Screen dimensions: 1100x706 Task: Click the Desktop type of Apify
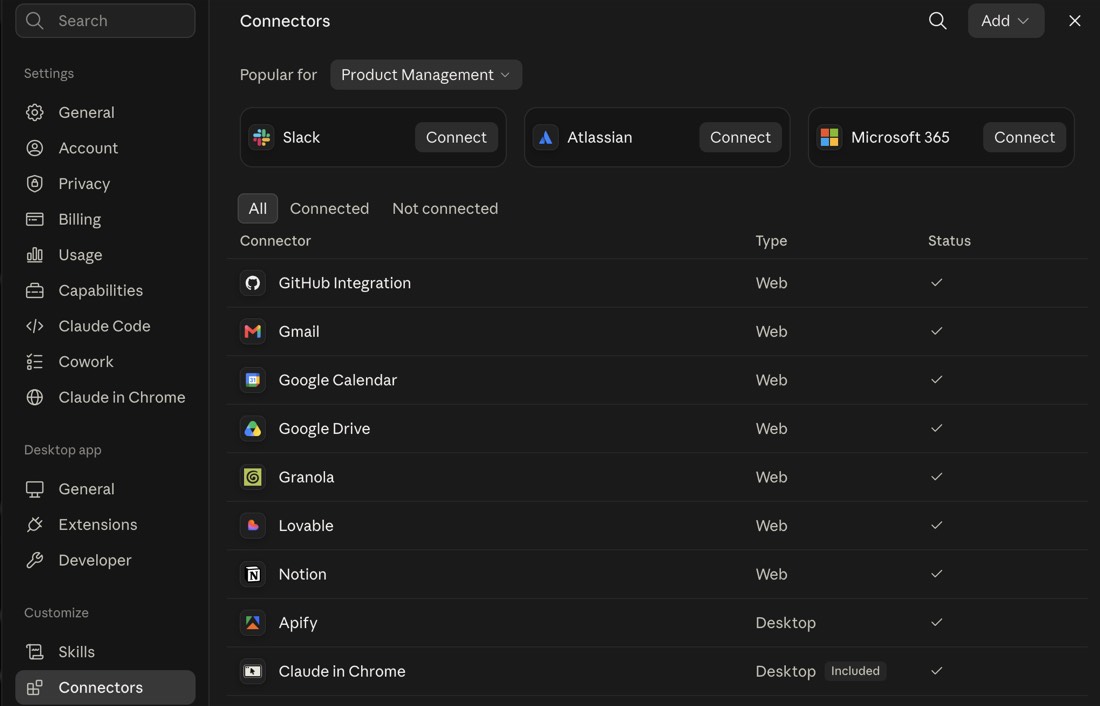click(x=785, y=622)
